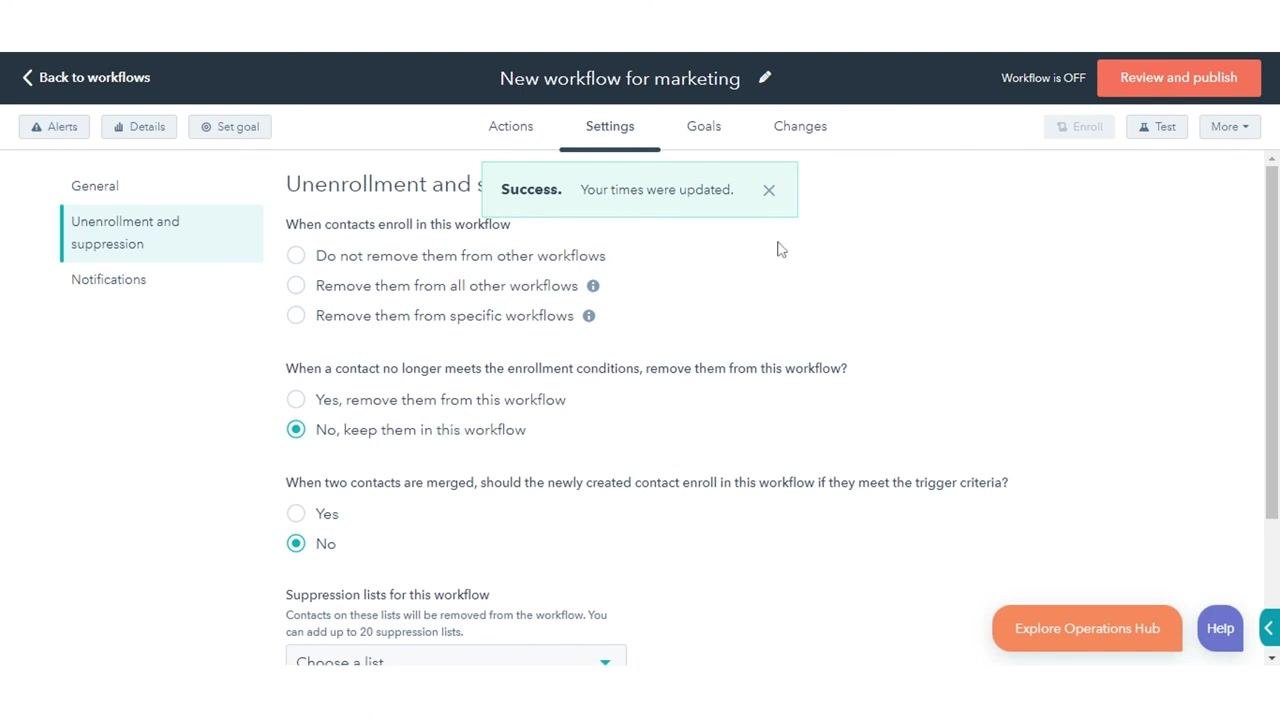The width and height of the screenshot is (1280, 720).
Task: Expand the teal side panel chevron
Action: (x=1270, y=628)
